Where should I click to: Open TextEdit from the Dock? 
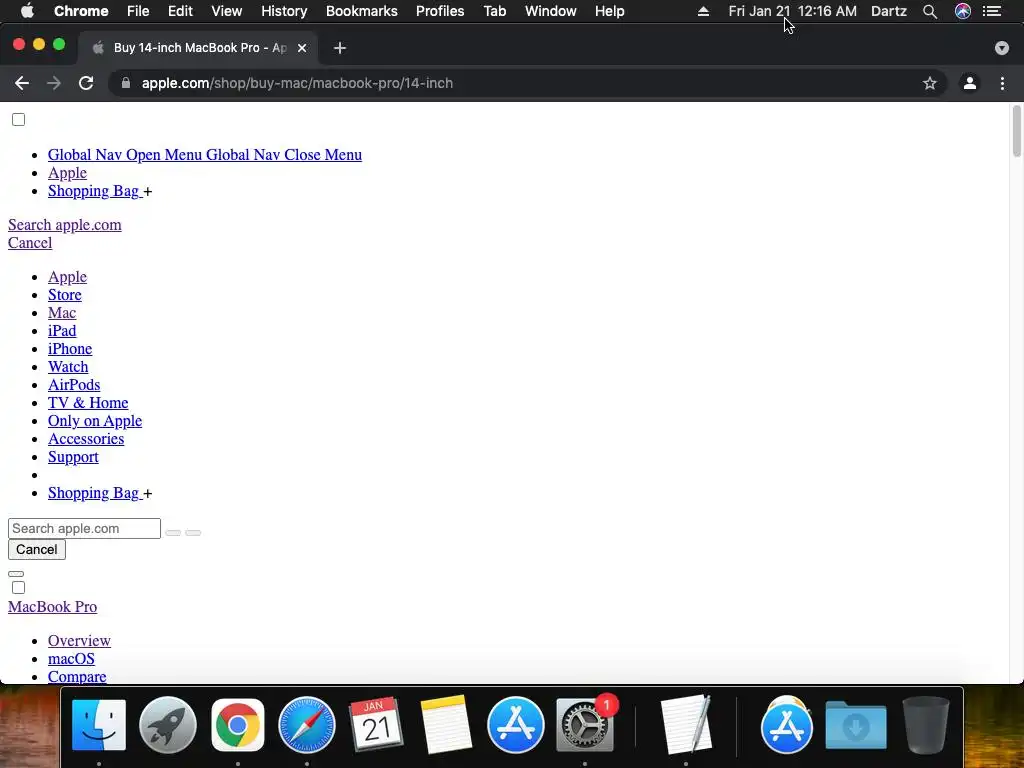point(685,725)
